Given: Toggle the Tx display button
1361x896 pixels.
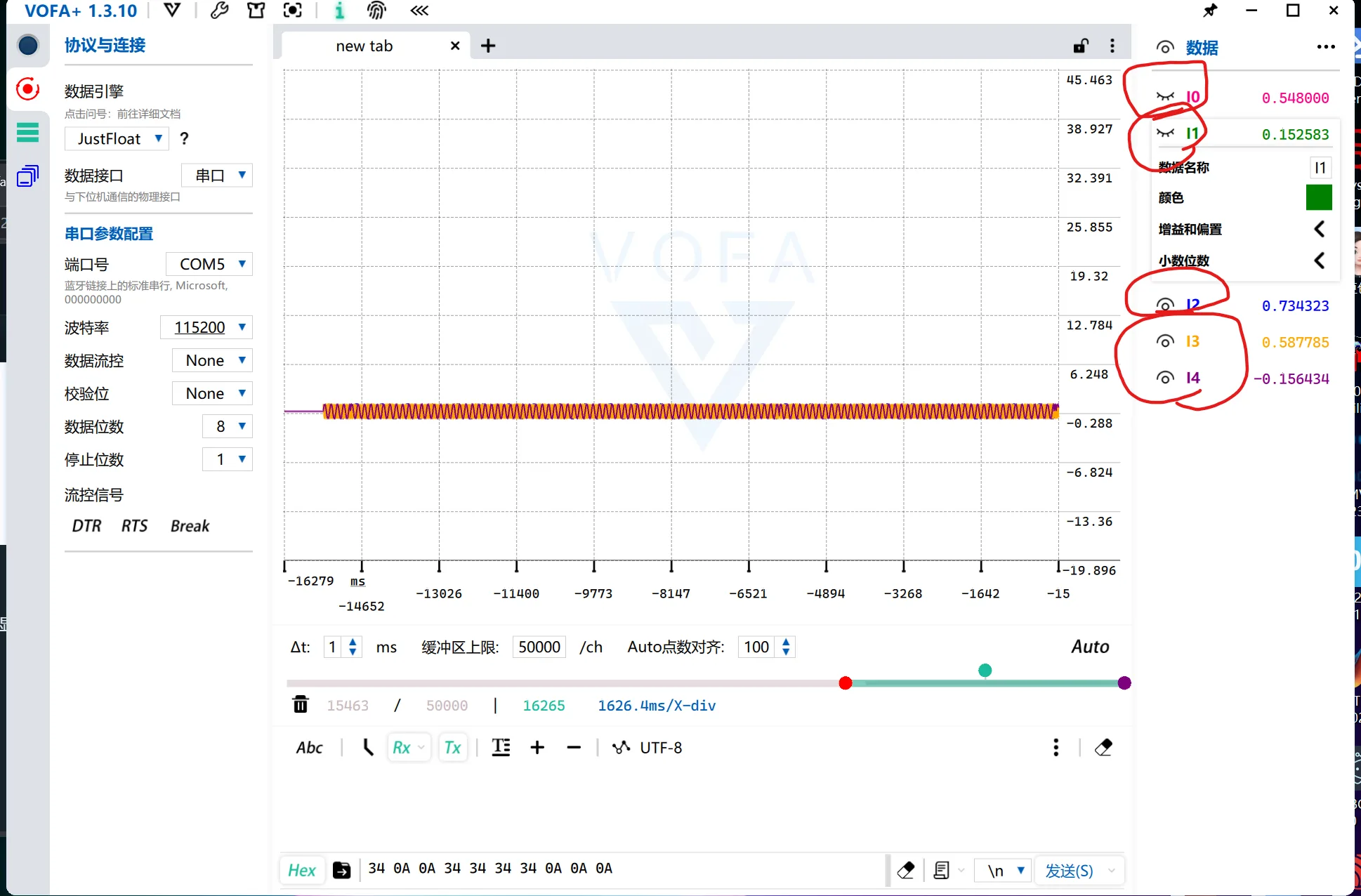Looking at the screenshot, I should click(453, 748).
